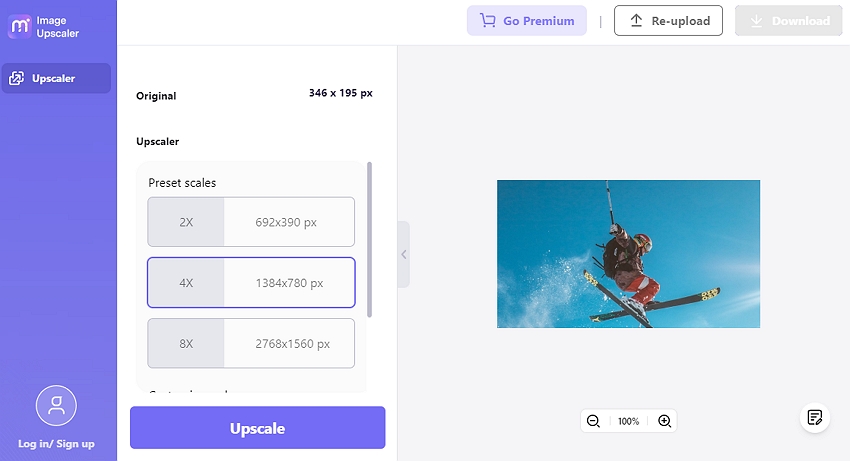Screen dimensions: 850x461
Task: Click the preset scales panel scrollbar
Action: click(370, 240)
